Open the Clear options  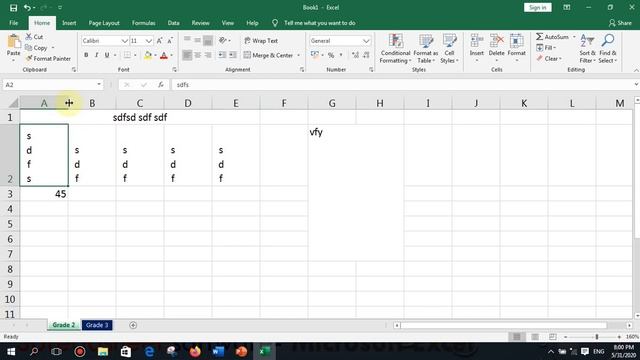[x=549, y=59]
